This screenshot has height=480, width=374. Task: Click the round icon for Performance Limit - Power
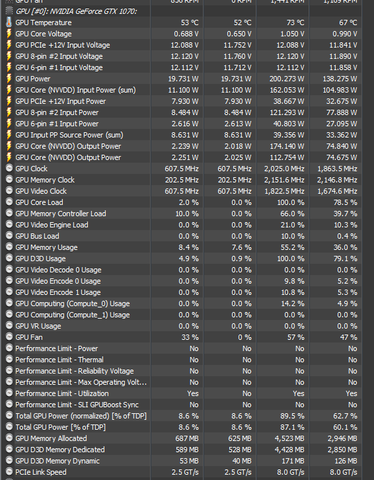[9, 348]
